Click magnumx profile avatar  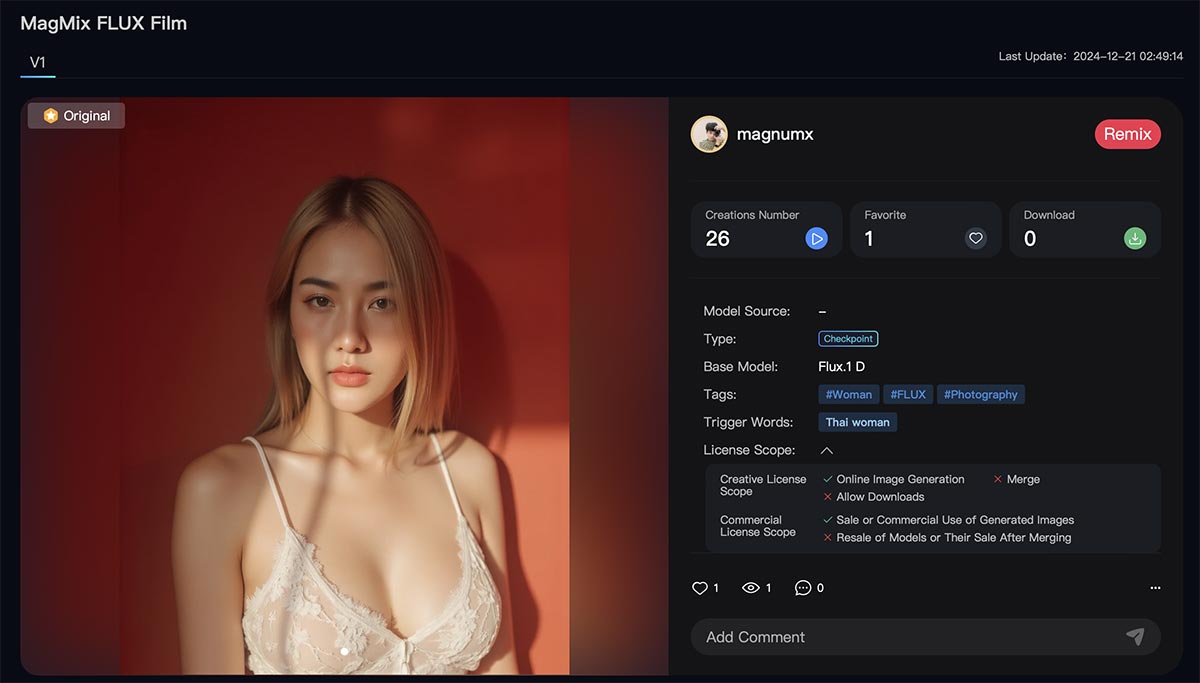point(709,134)
